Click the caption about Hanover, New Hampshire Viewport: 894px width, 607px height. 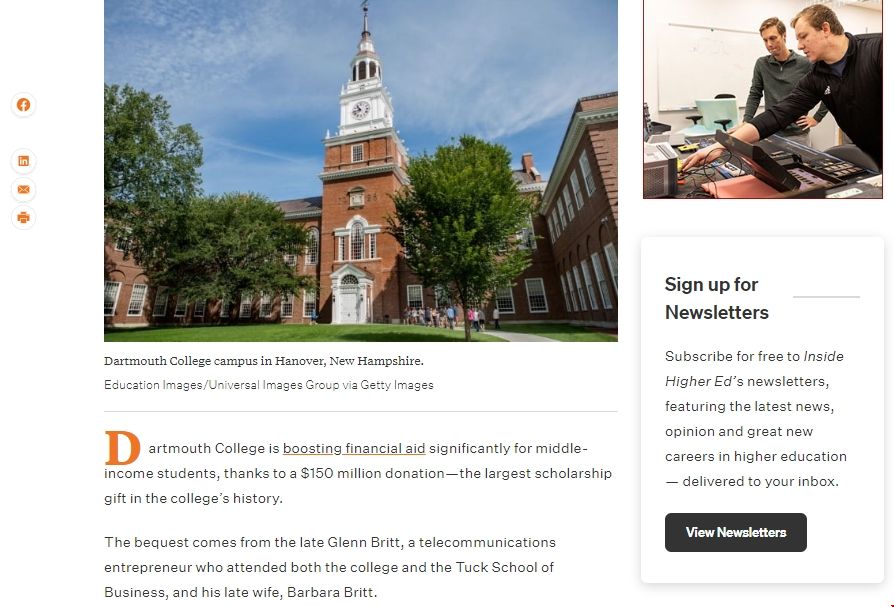pos(263,361)
